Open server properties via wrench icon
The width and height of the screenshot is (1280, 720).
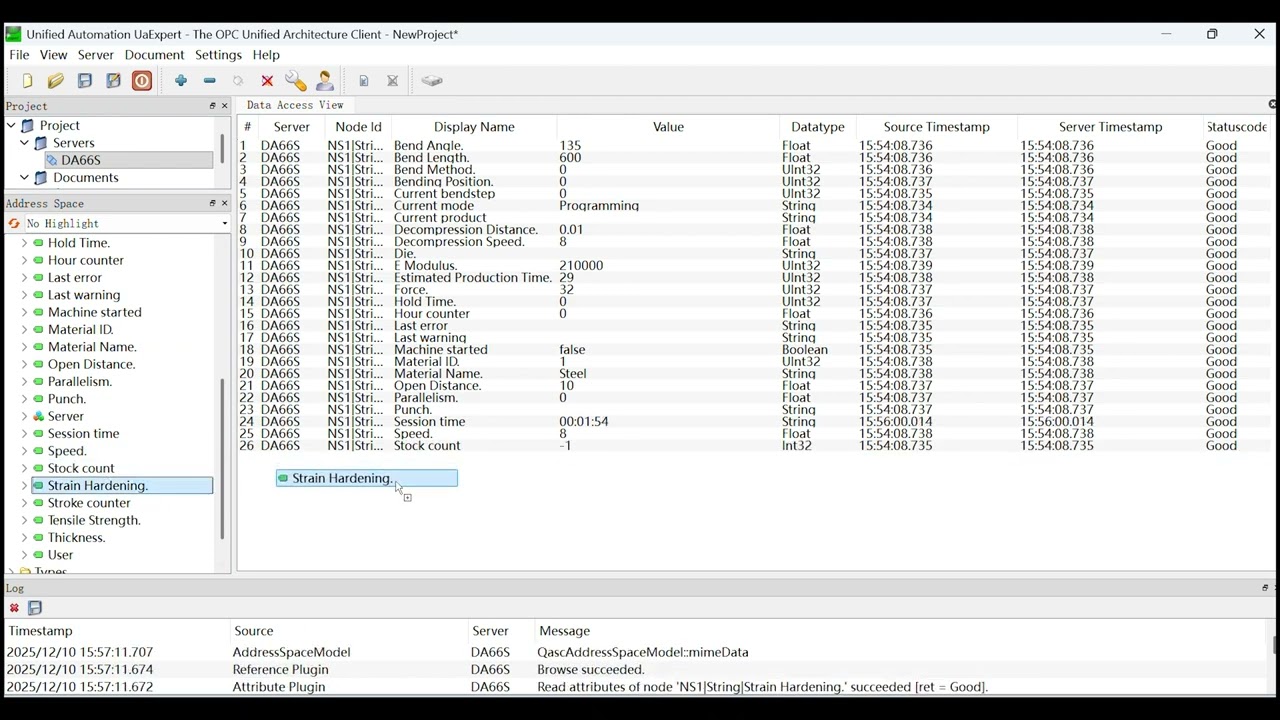pyautogui.click(x=296, y=81)
